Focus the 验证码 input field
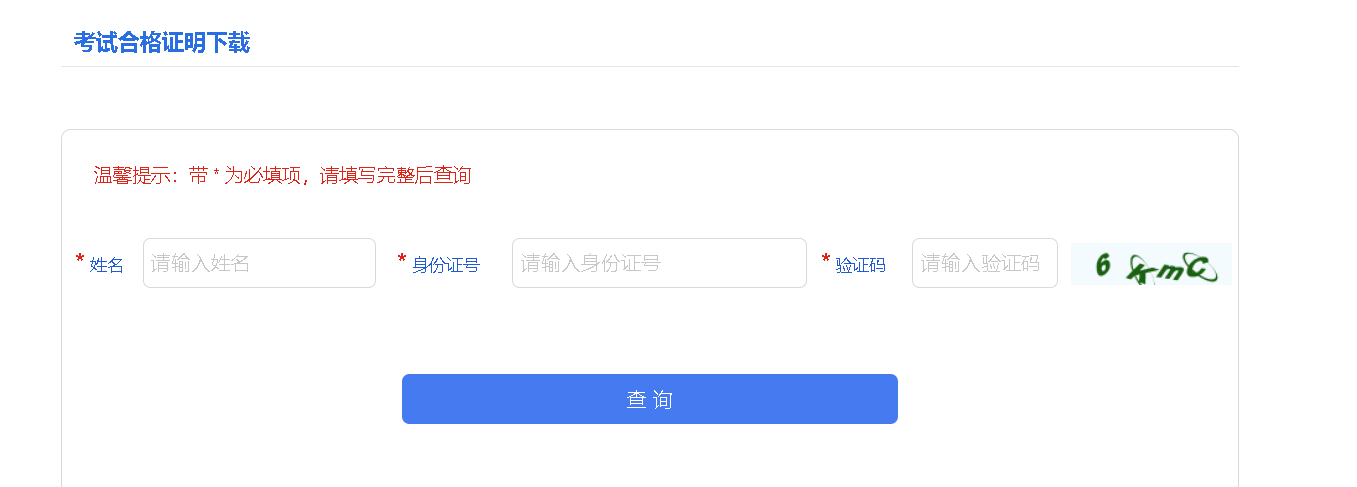Screen dimensions: 1357x487 [x=985, y=263]
